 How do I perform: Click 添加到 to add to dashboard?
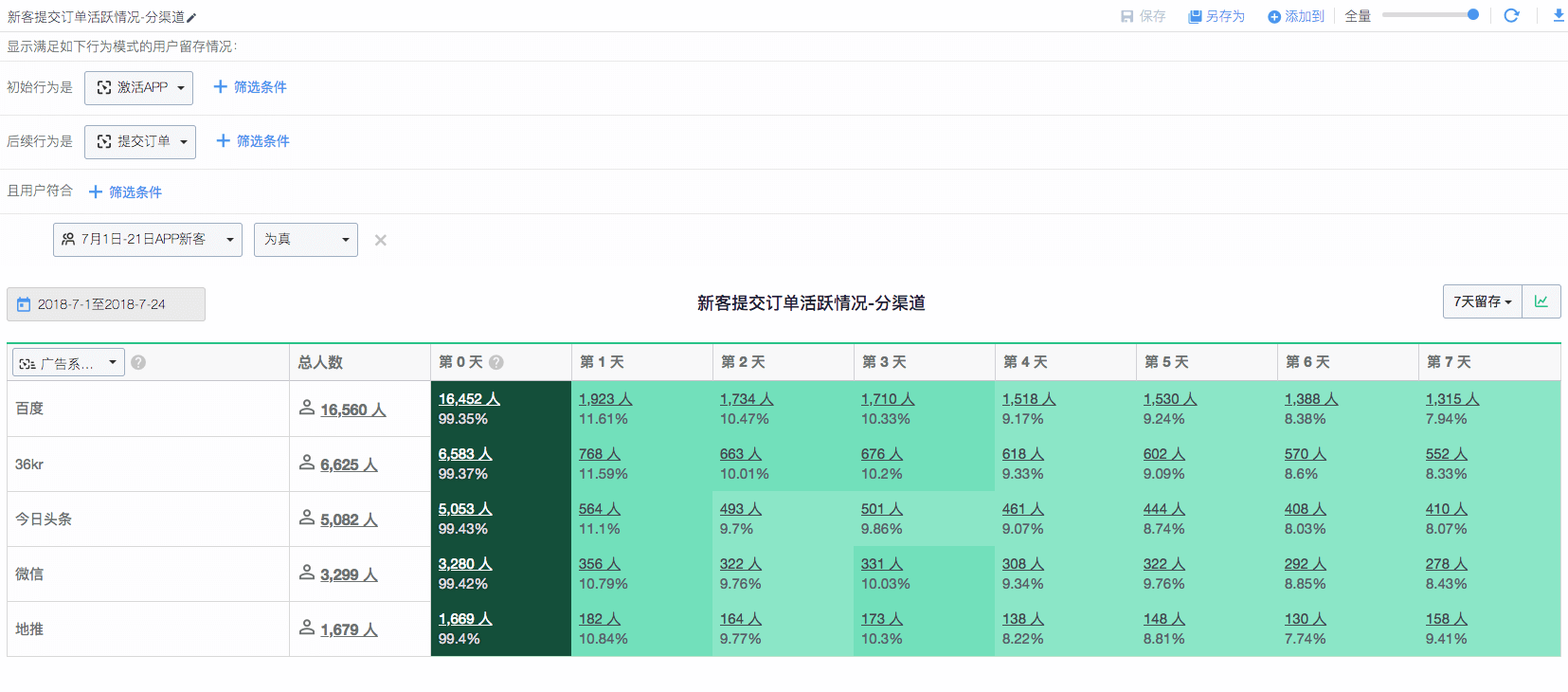tap(1296, 16)
